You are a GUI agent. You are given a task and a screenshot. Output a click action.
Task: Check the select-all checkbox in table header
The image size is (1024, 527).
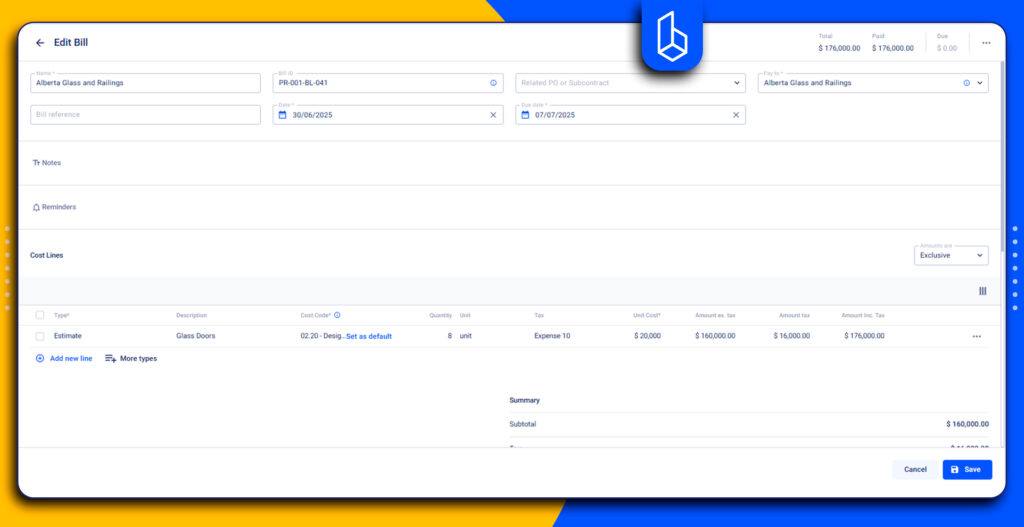click(x=40, y=315)
